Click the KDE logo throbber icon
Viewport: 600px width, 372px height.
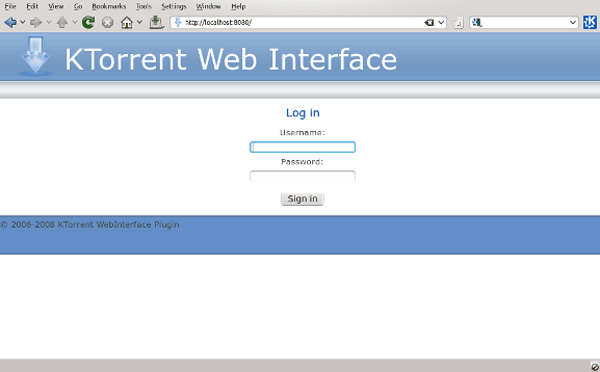pyautogui.click(x=590, y=22)
